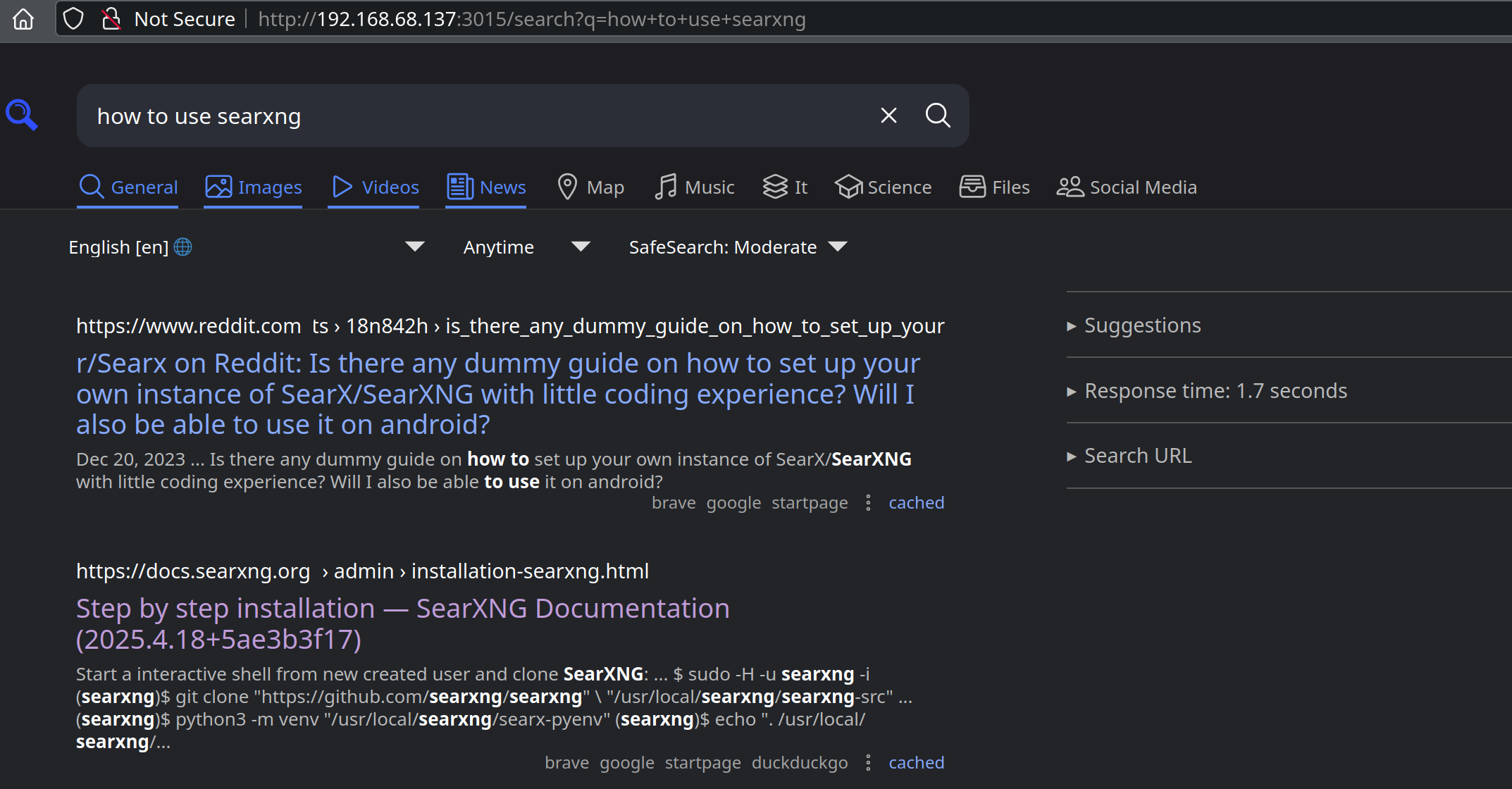The image size is (1512, 789).
Task: Click the three-dot menu on Reddit result
Action: [868, 503]
